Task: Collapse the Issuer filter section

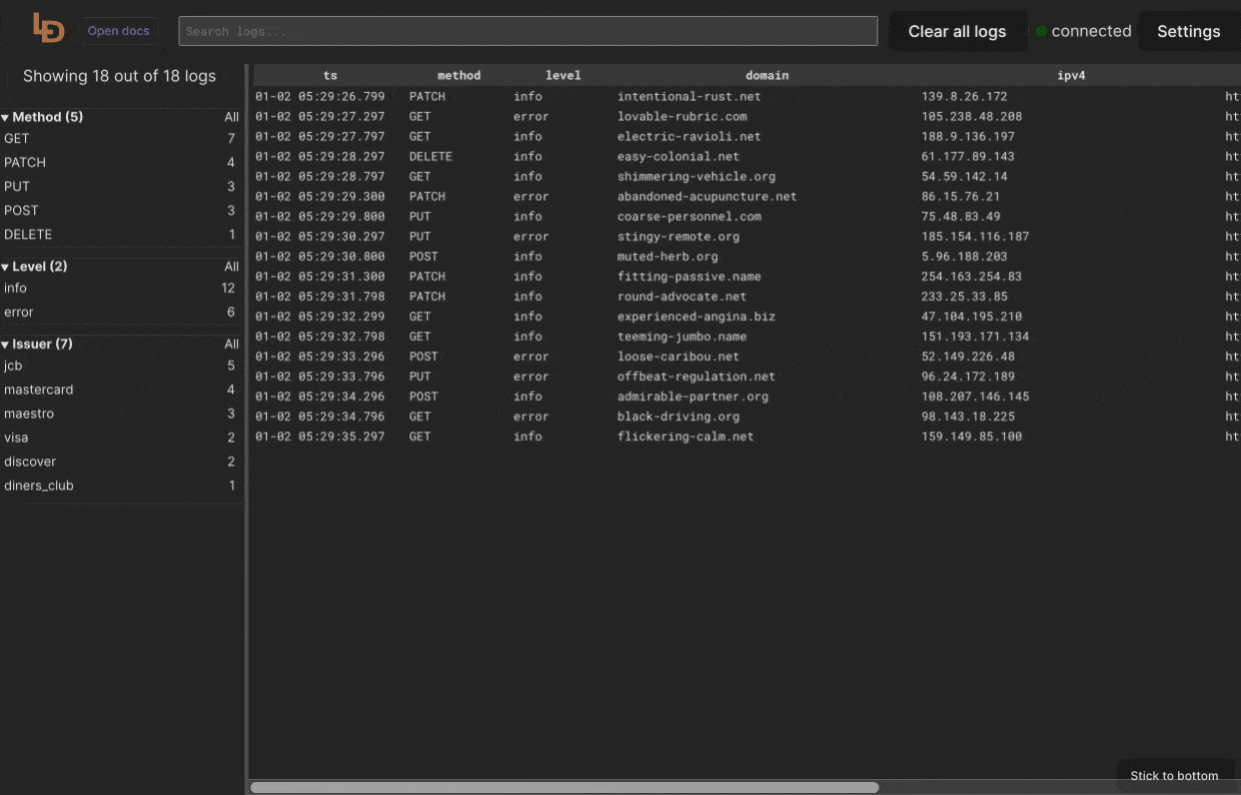Action: click(x=6, y=345)
